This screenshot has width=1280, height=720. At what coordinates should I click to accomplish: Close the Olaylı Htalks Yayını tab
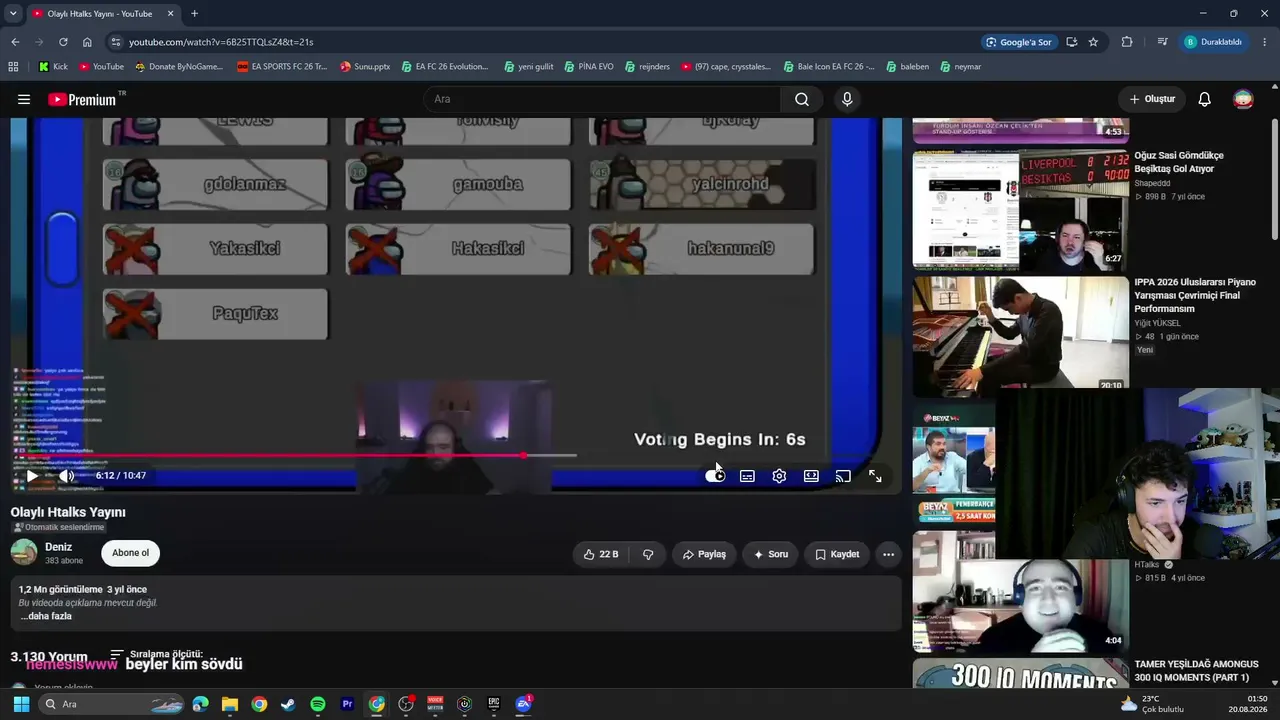click(170, 14)
